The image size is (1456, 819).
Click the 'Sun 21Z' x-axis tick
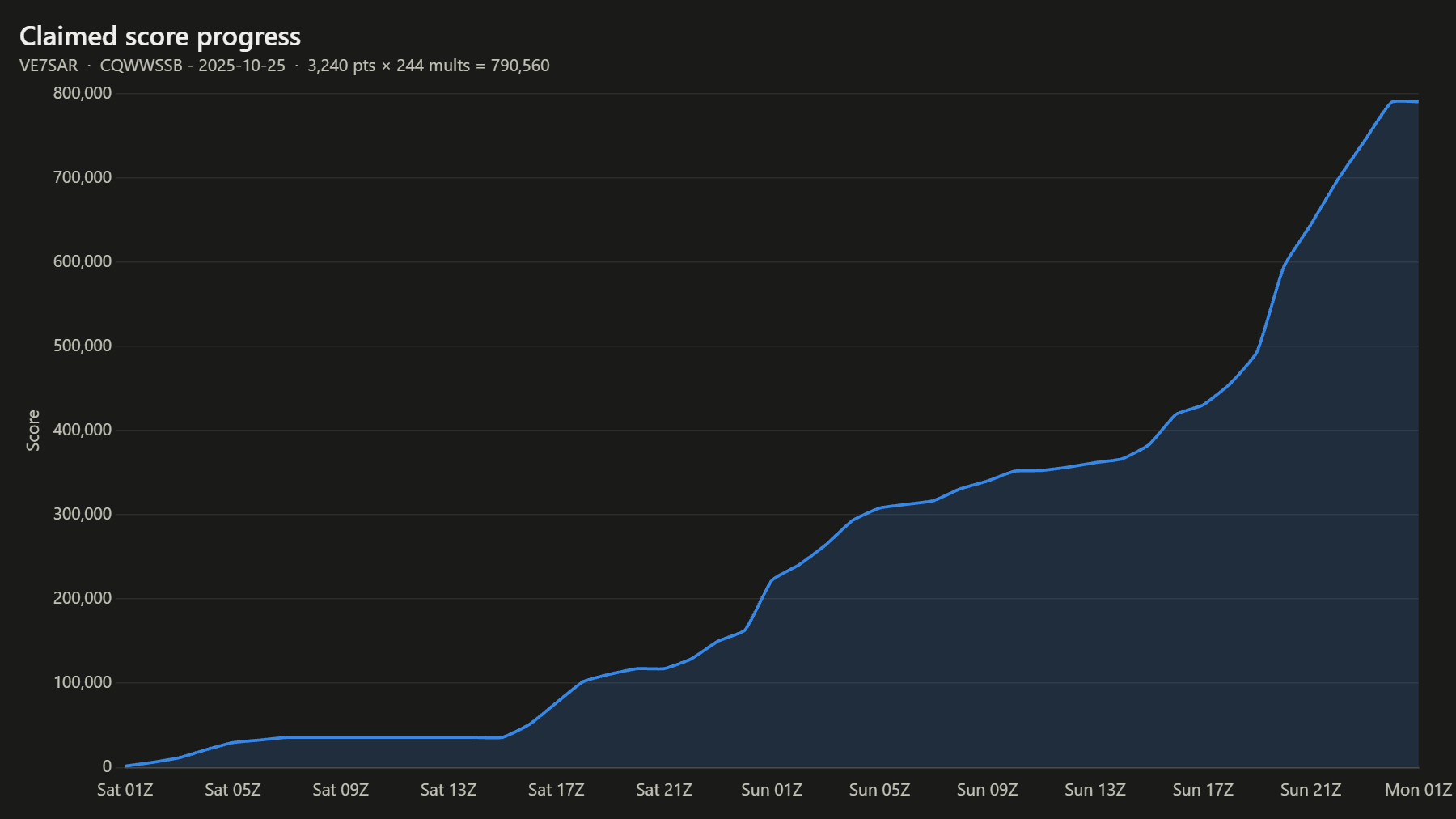click(1310, 790)
